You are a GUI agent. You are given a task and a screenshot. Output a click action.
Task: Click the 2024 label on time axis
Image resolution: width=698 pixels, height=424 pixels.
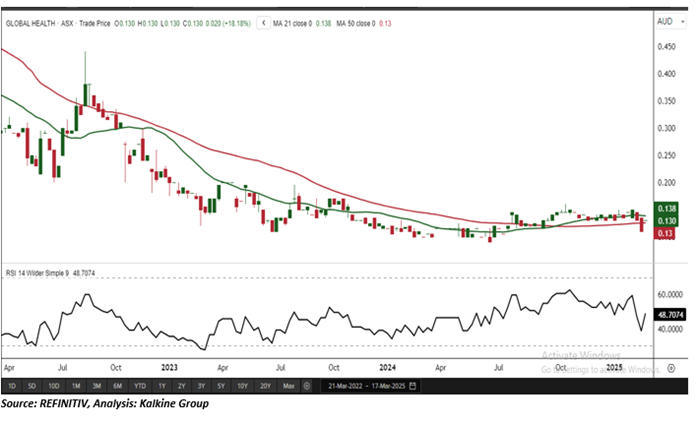click(387, 368)
